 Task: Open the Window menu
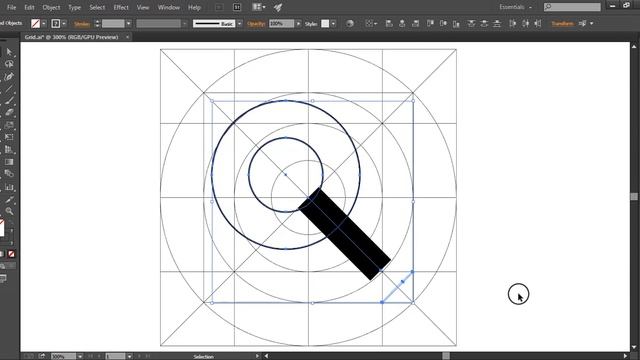tap(169, 7)
